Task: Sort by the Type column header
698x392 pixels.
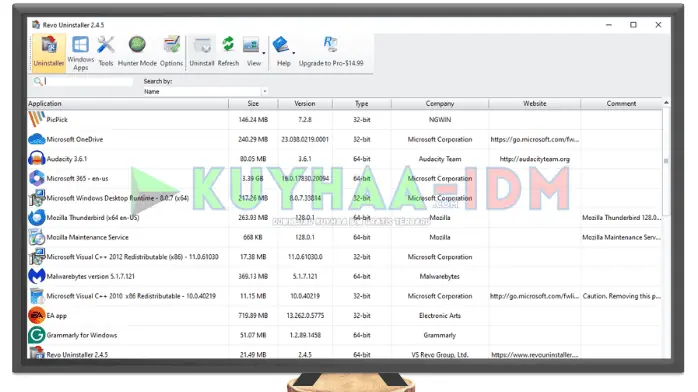Action: click(361, 103)
